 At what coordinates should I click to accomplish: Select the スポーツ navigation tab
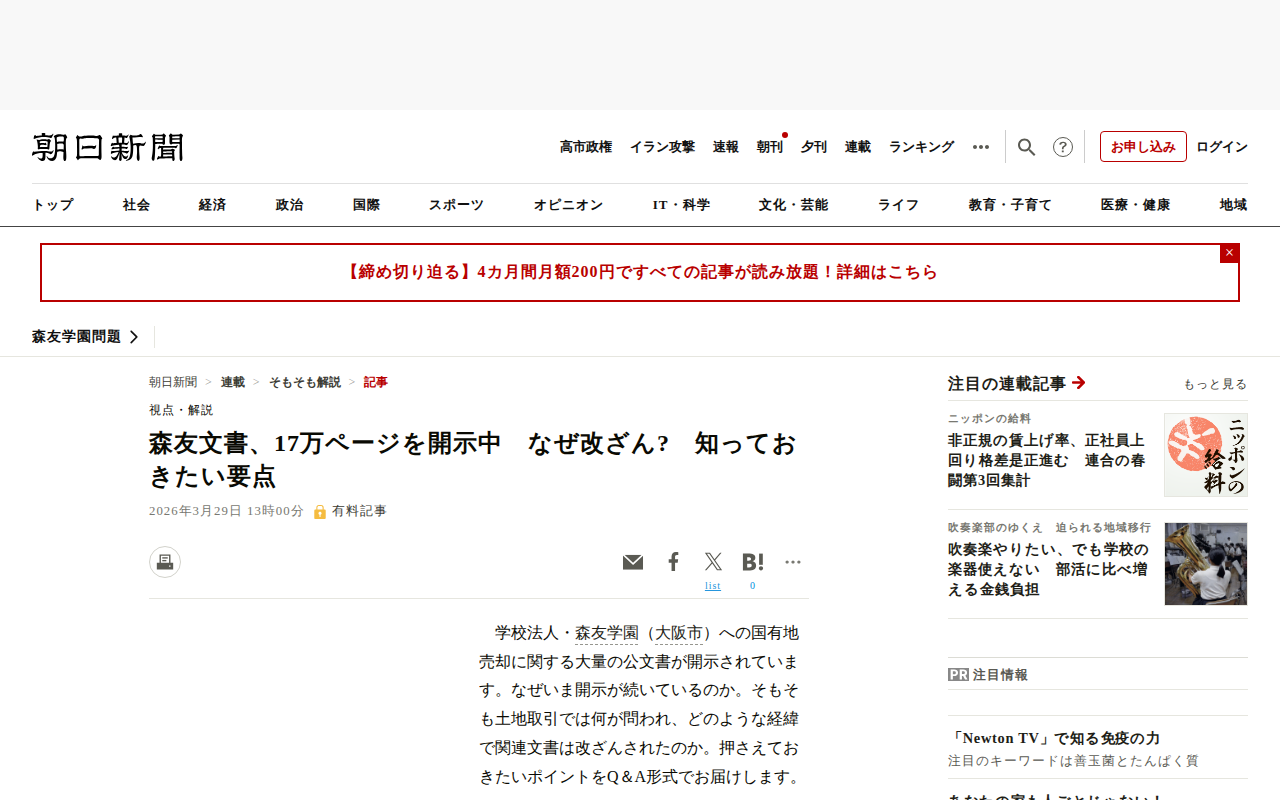point(457,205)
